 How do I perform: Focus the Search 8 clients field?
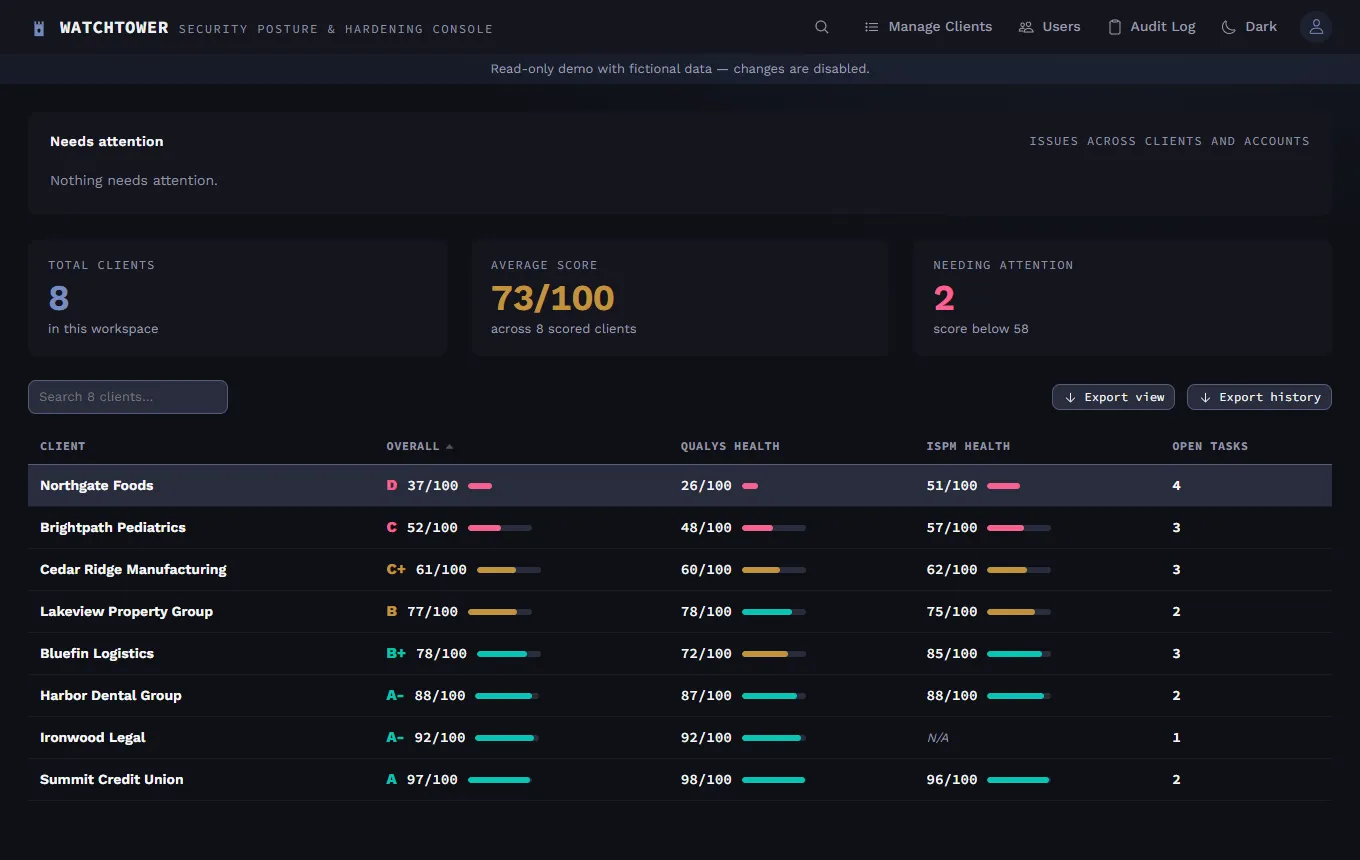tap(128, 397)
